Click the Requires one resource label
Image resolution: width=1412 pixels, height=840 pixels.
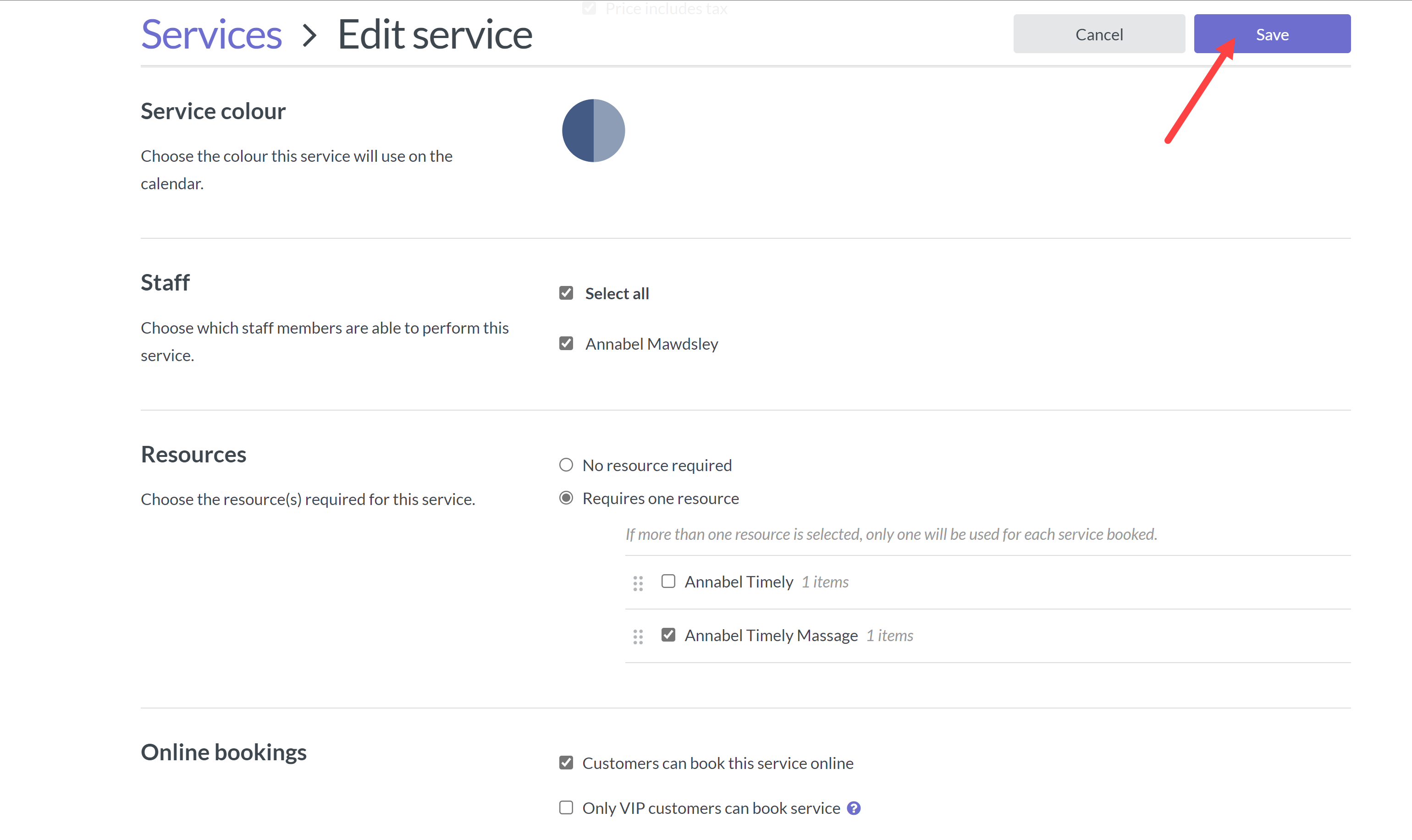coord(660,498)
